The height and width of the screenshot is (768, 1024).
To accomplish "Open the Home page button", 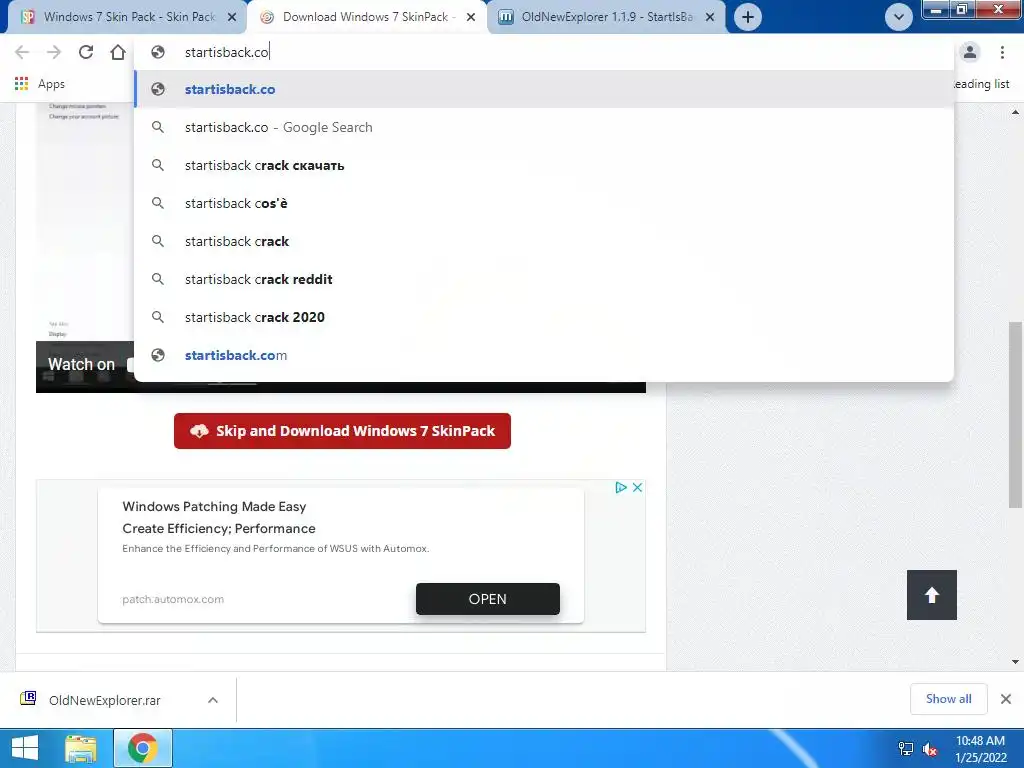I will click(118, 52).
